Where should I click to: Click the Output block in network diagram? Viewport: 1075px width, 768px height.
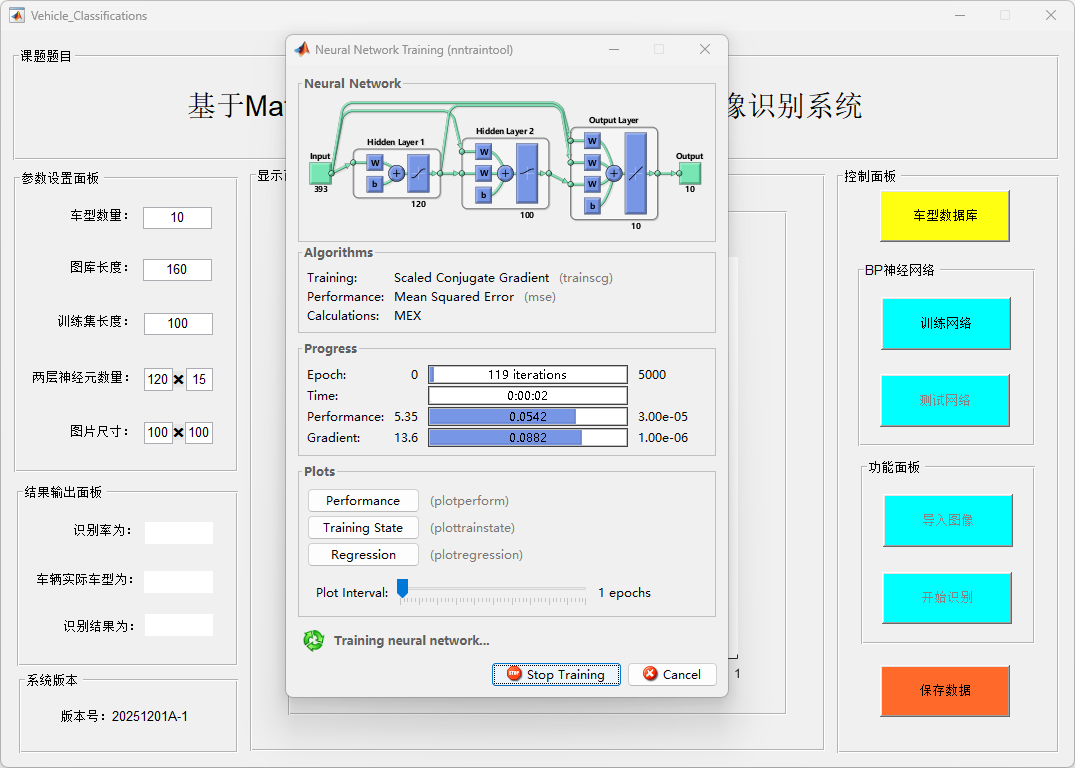(689, 173)
